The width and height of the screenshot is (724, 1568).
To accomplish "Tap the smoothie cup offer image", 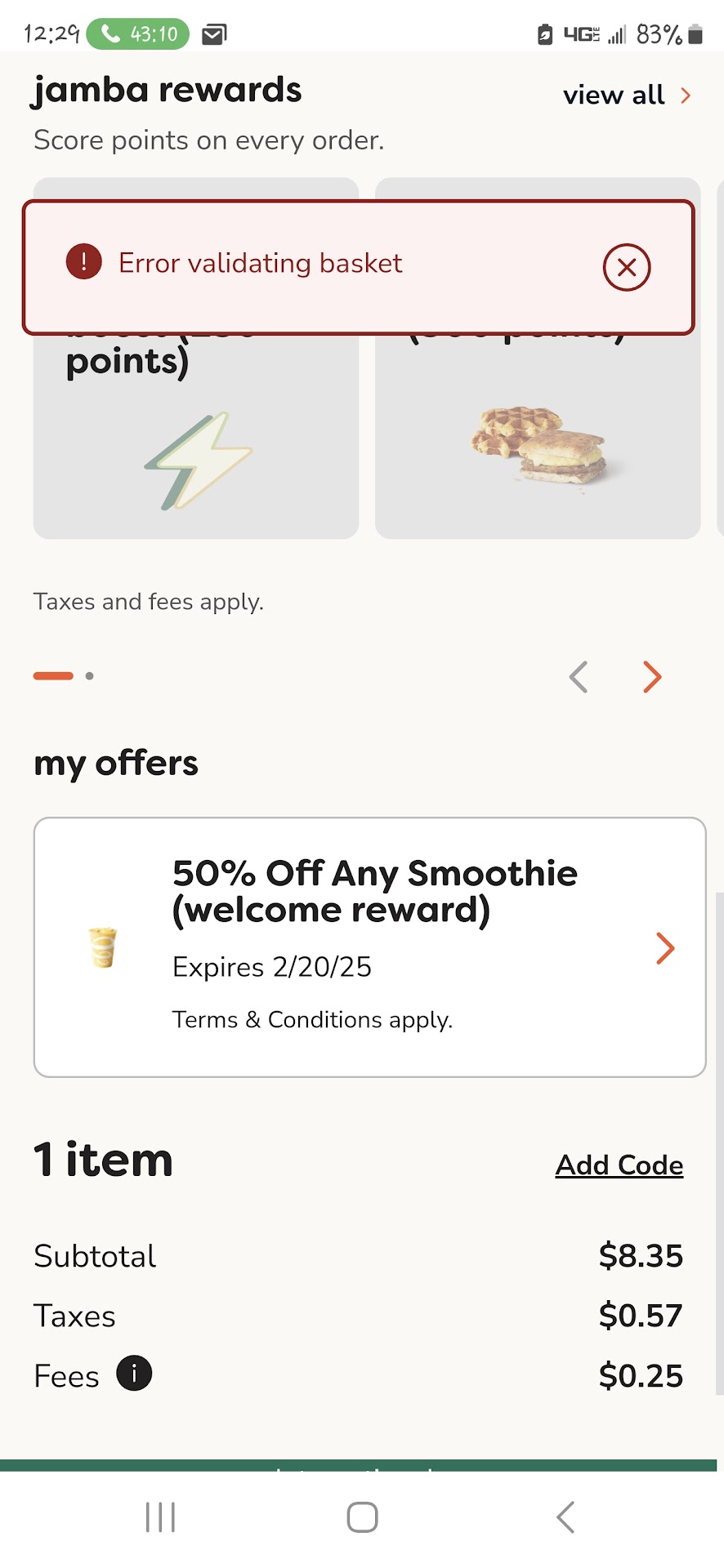I will coord(103,947).
